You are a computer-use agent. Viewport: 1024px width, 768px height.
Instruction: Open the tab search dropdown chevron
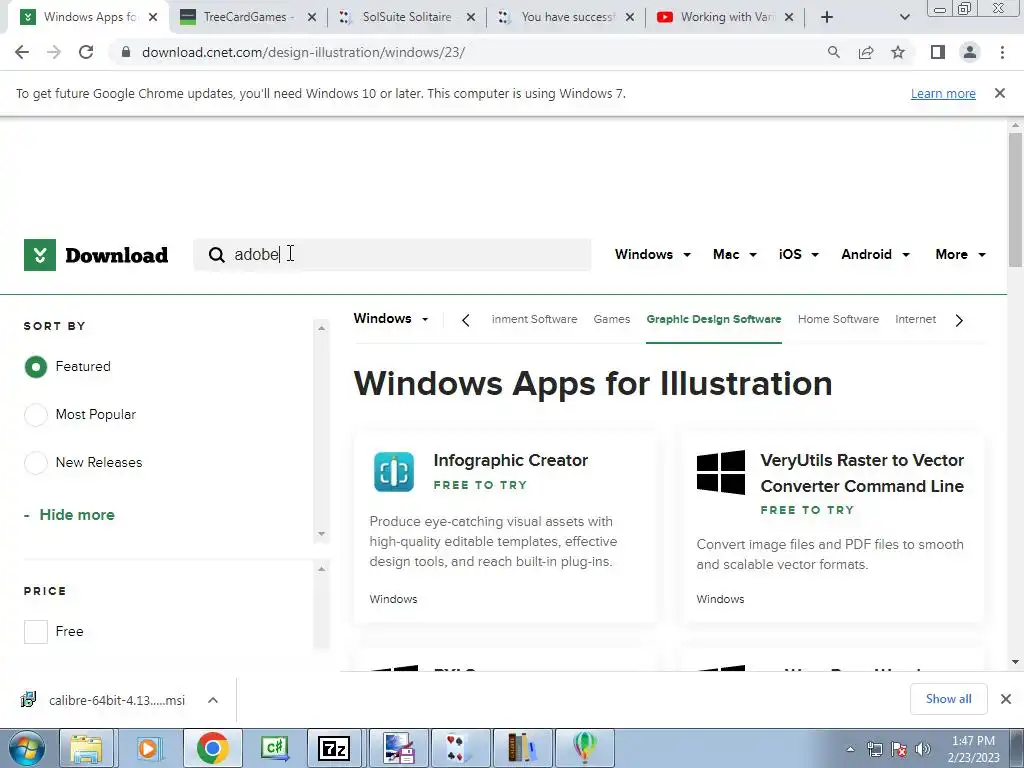904,17
